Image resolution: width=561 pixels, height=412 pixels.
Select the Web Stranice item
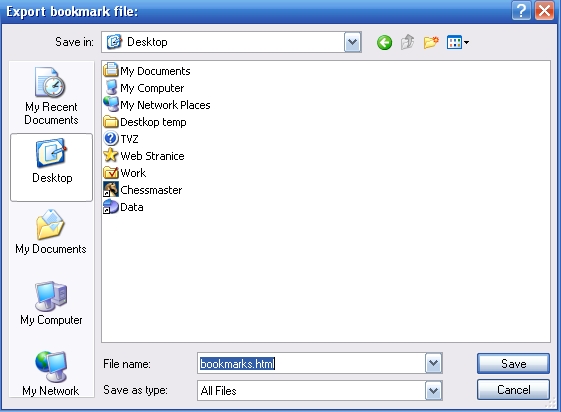click(x=144, y=156)
